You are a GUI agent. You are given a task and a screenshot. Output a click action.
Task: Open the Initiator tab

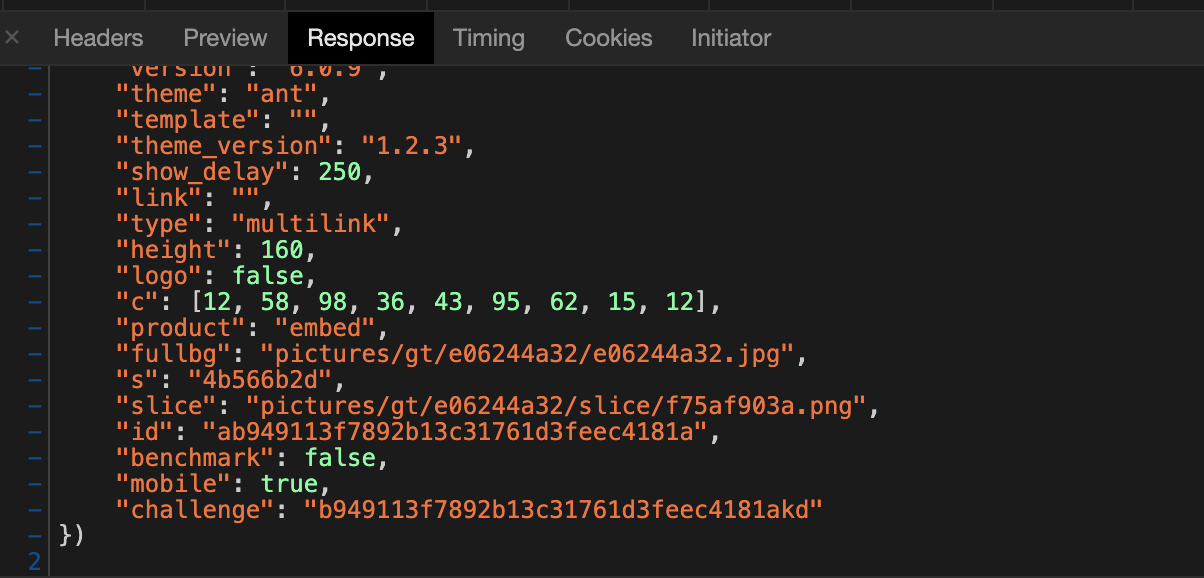(x=731, y=38)
